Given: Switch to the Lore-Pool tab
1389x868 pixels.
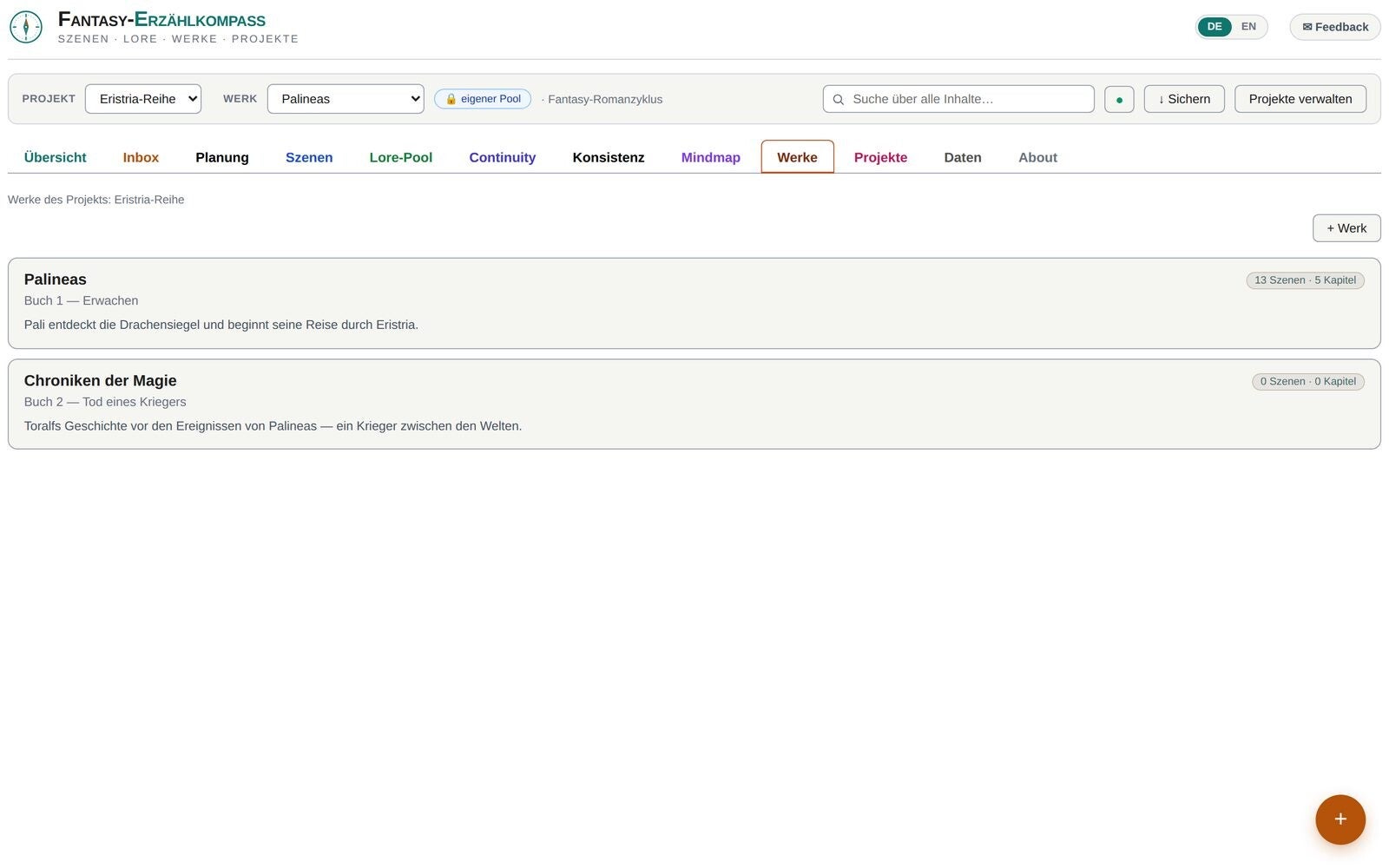Looking at the screenshot, I should pyautogui.click(x=401, y=157).
